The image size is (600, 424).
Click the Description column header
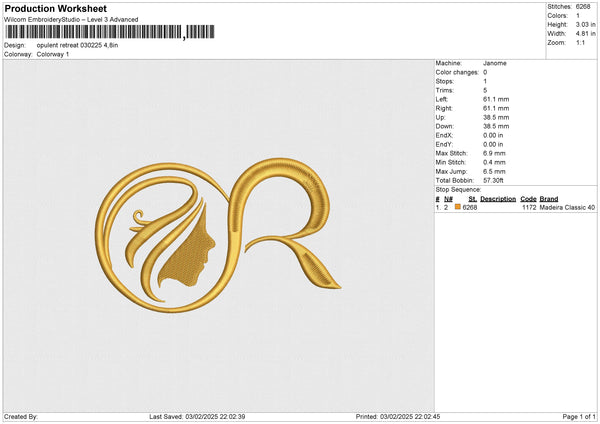pos(497,198)
